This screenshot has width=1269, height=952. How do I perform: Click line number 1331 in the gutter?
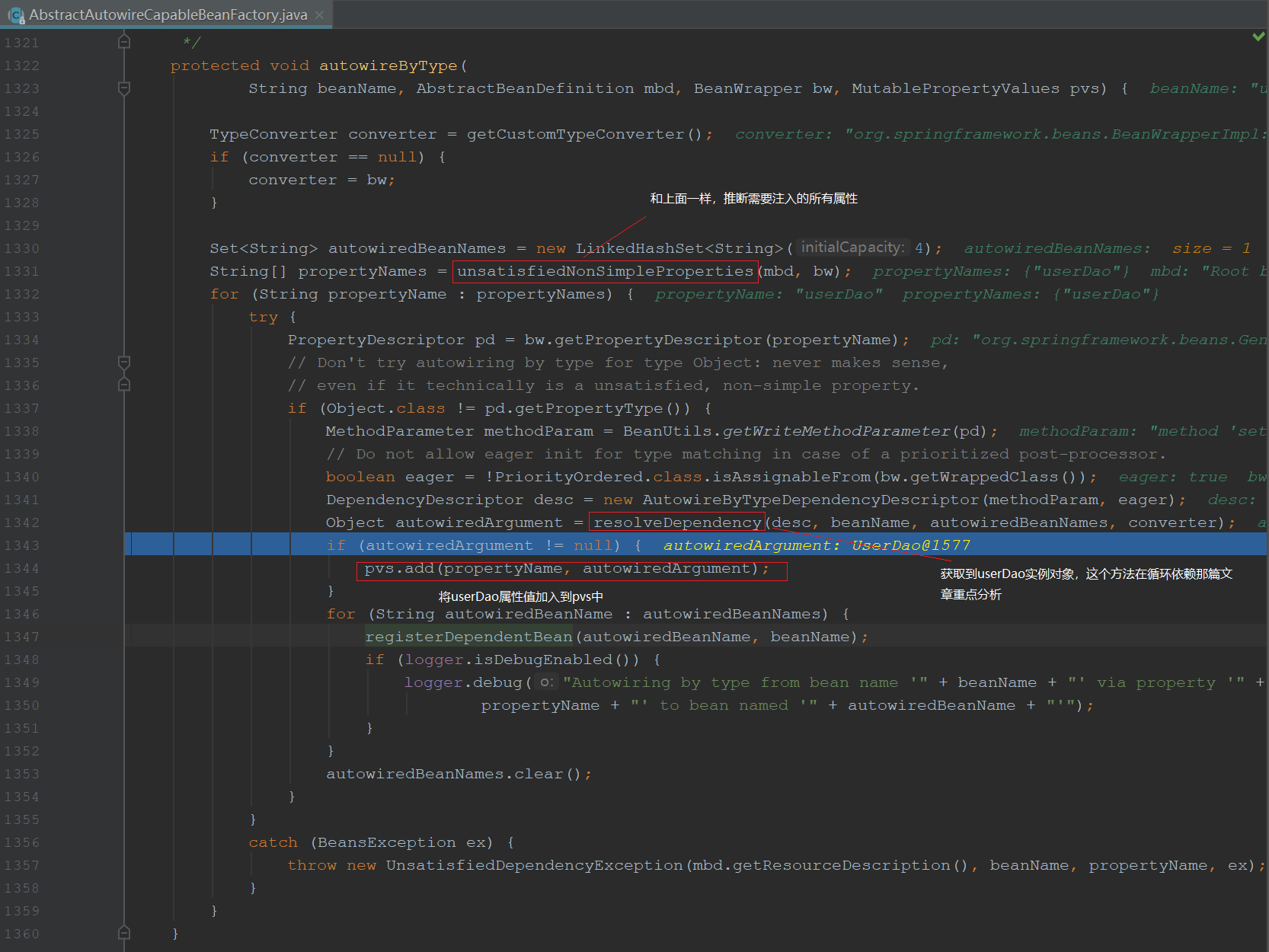(x=21, y=271)
